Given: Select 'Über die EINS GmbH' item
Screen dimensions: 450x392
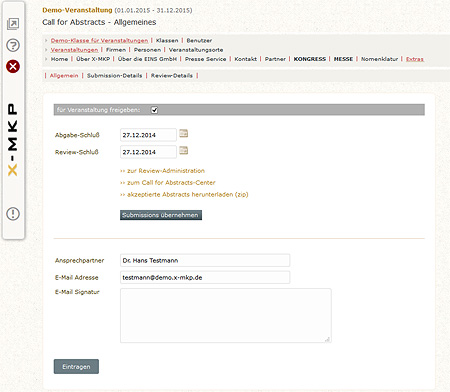Looking at the screenshot, I should tap(147, 59).
